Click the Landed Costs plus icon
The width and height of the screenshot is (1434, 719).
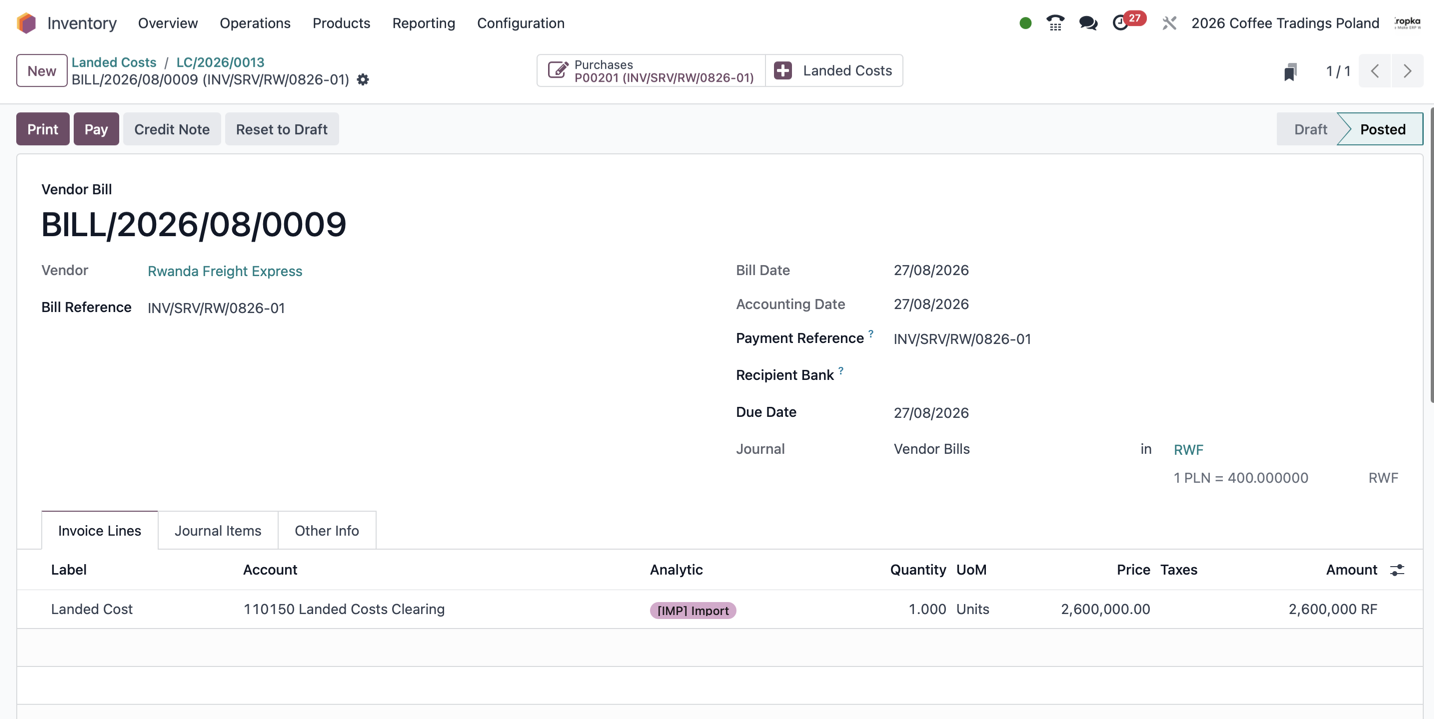pos(783,70)
